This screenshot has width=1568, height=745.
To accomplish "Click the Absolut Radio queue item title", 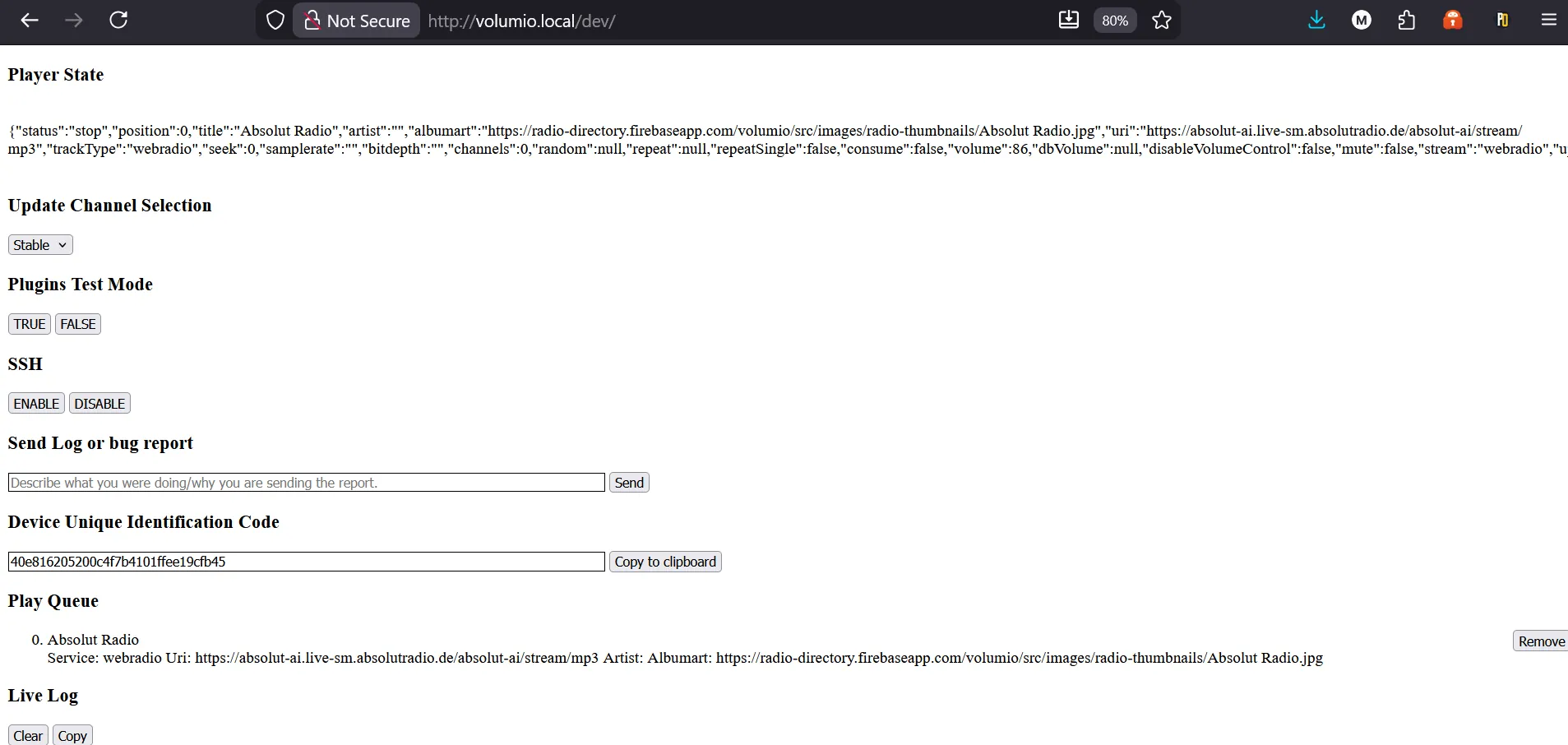I will [93, 640].
